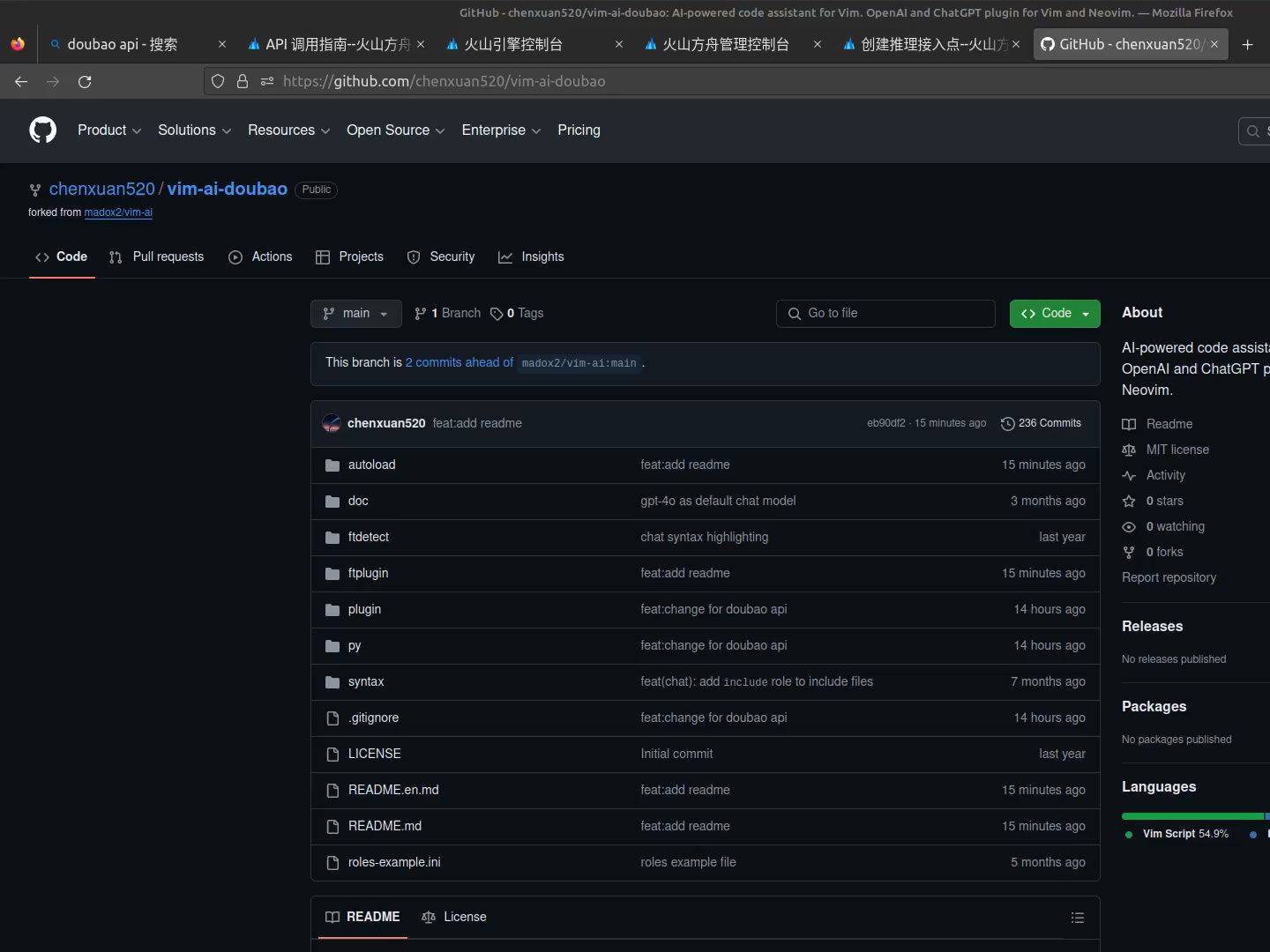View the 236 Commits history

(x=1041, y=424)
